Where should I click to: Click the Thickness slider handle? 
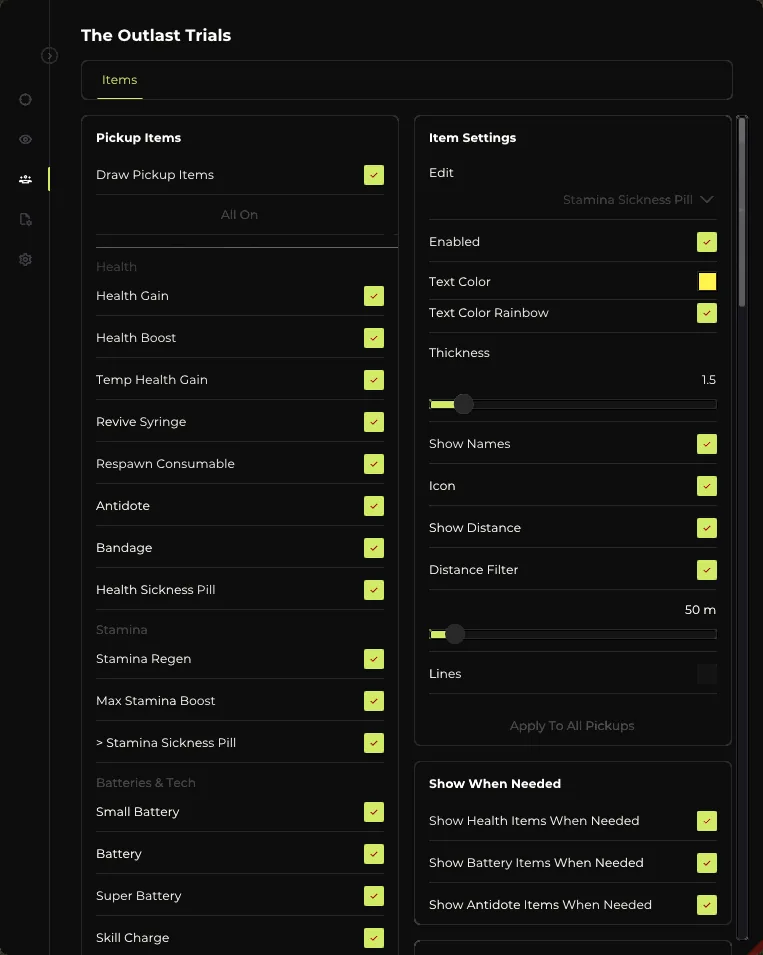[x=463, y=404]
